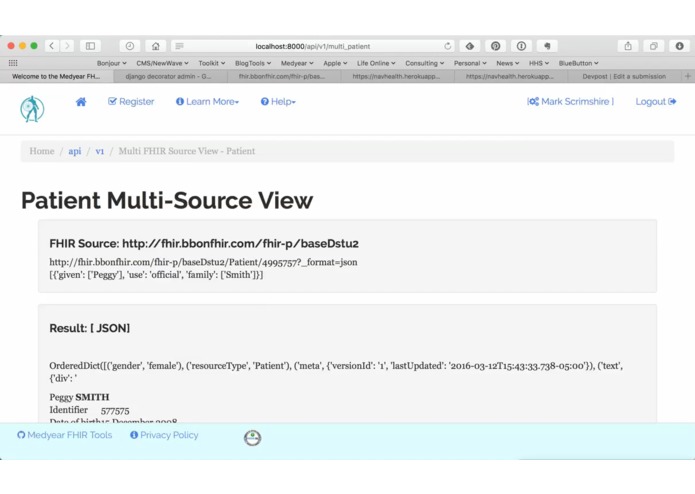Click the localhost:8000 address bar
Screen dimensions: 695x494
(313, 46)
